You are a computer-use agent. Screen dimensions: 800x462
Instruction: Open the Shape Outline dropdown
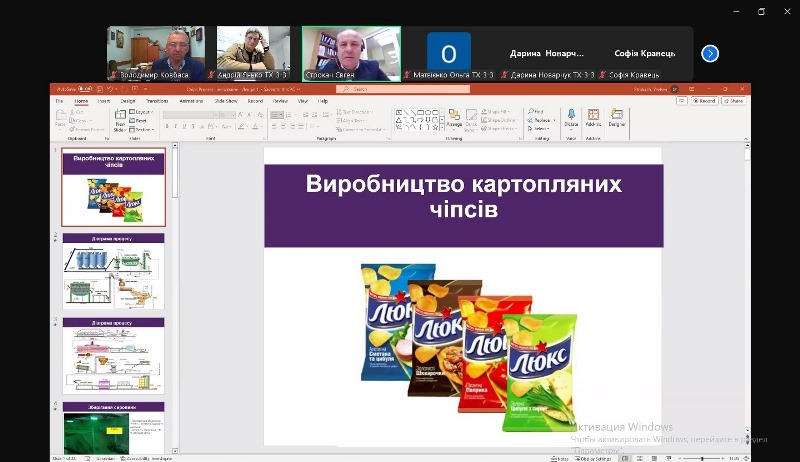pos(500,120)
